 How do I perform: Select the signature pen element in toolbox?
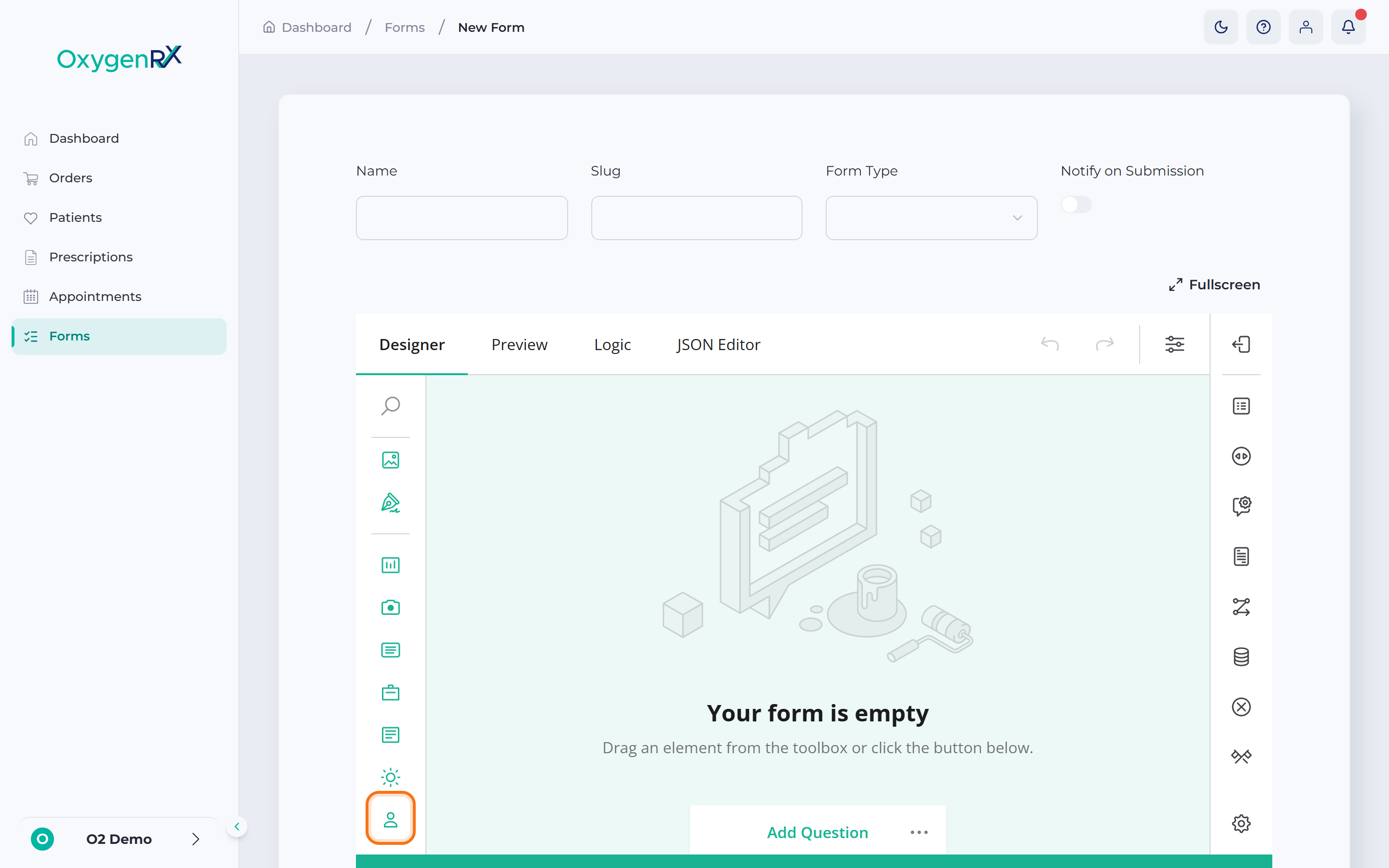click(390, 503)
